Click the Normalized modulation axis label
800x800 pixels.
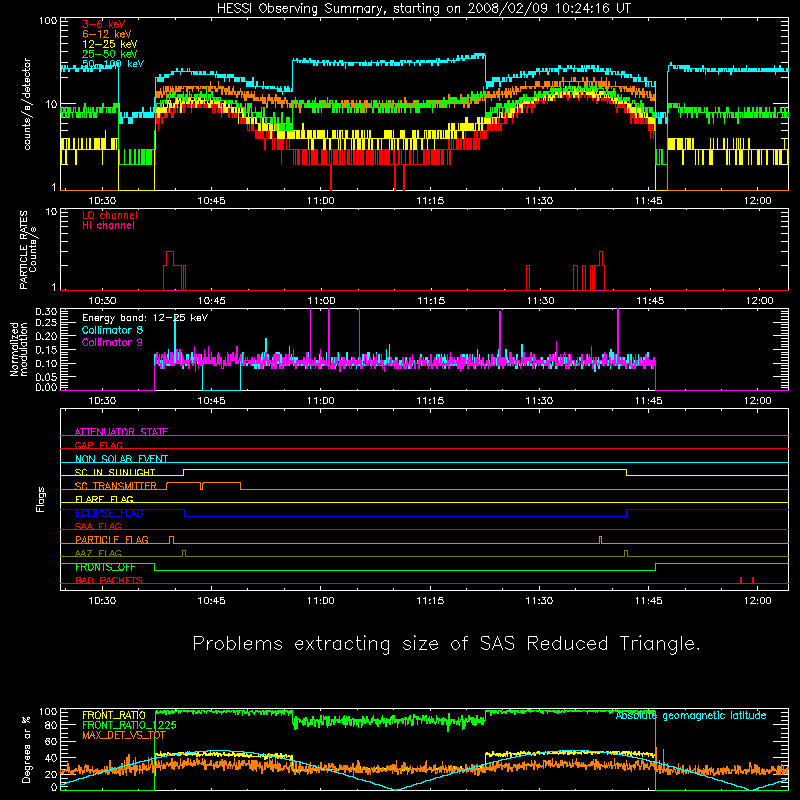[19, 349]
